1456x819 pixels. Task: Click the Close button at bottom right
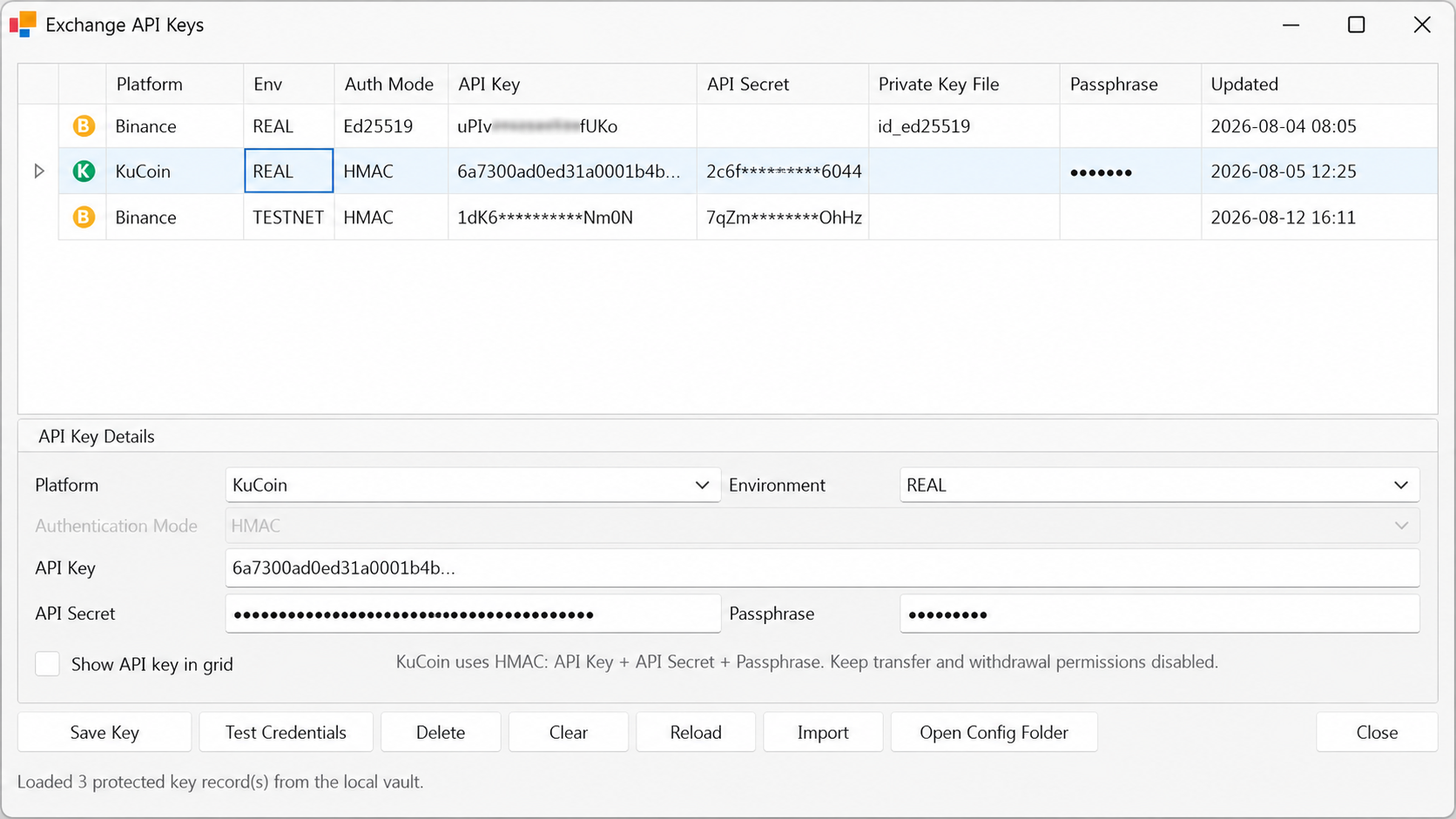(1377, 732)
